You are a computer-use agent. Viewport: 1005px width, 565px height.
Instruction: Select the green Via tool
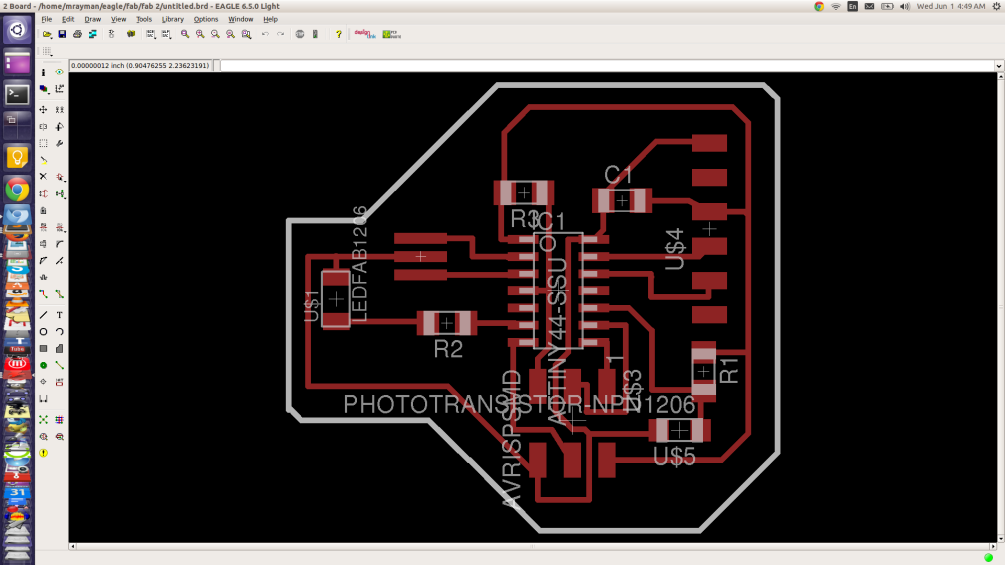44,365
